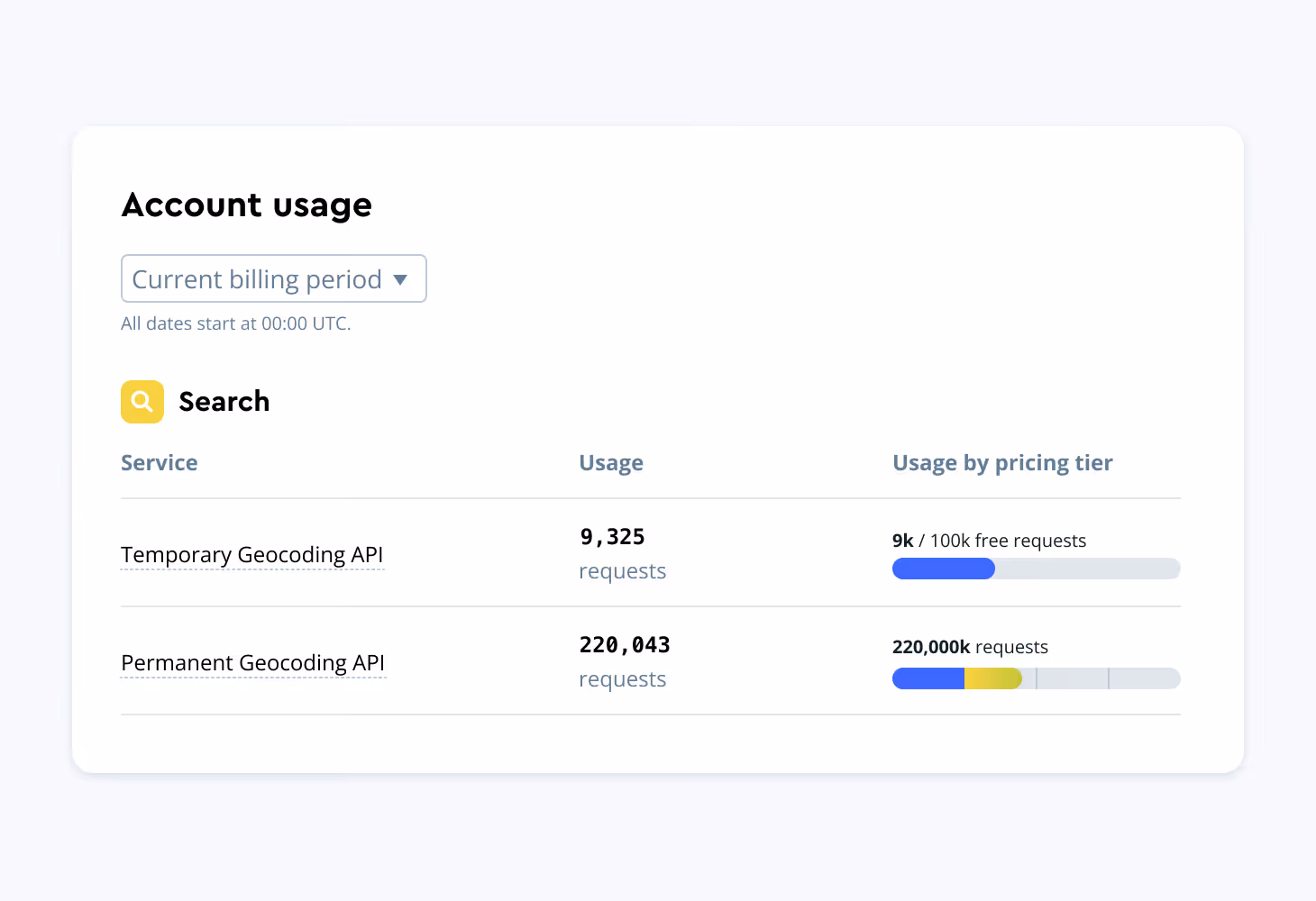Click the Search section heading text
The width and height of the screenshot is (1316, 901).
pyautogui.click(x=224, y=402)
